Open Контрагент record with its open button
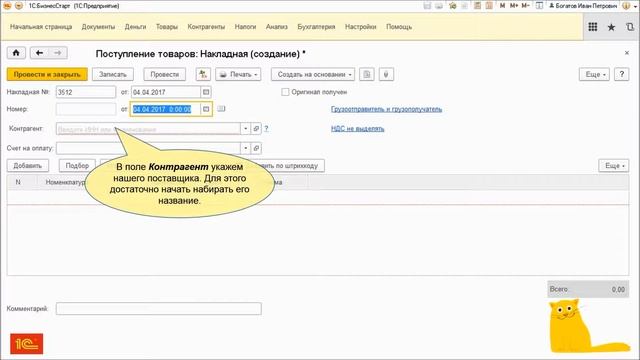Image resolution: width=640 pixels, height=360 pixels. [x=256, y=129]
